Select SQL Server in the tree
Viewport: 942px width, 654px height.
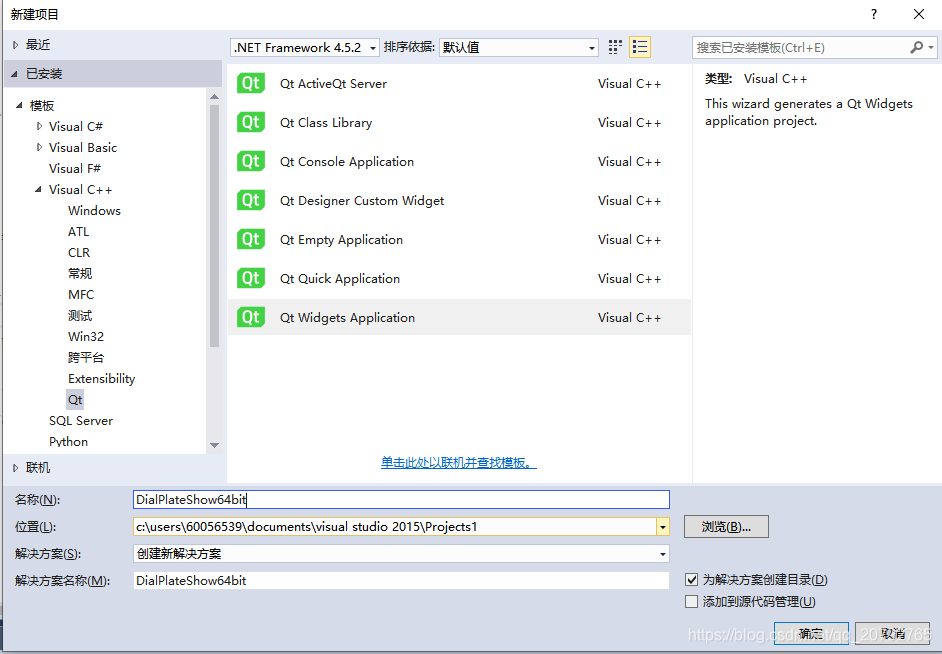81,421
